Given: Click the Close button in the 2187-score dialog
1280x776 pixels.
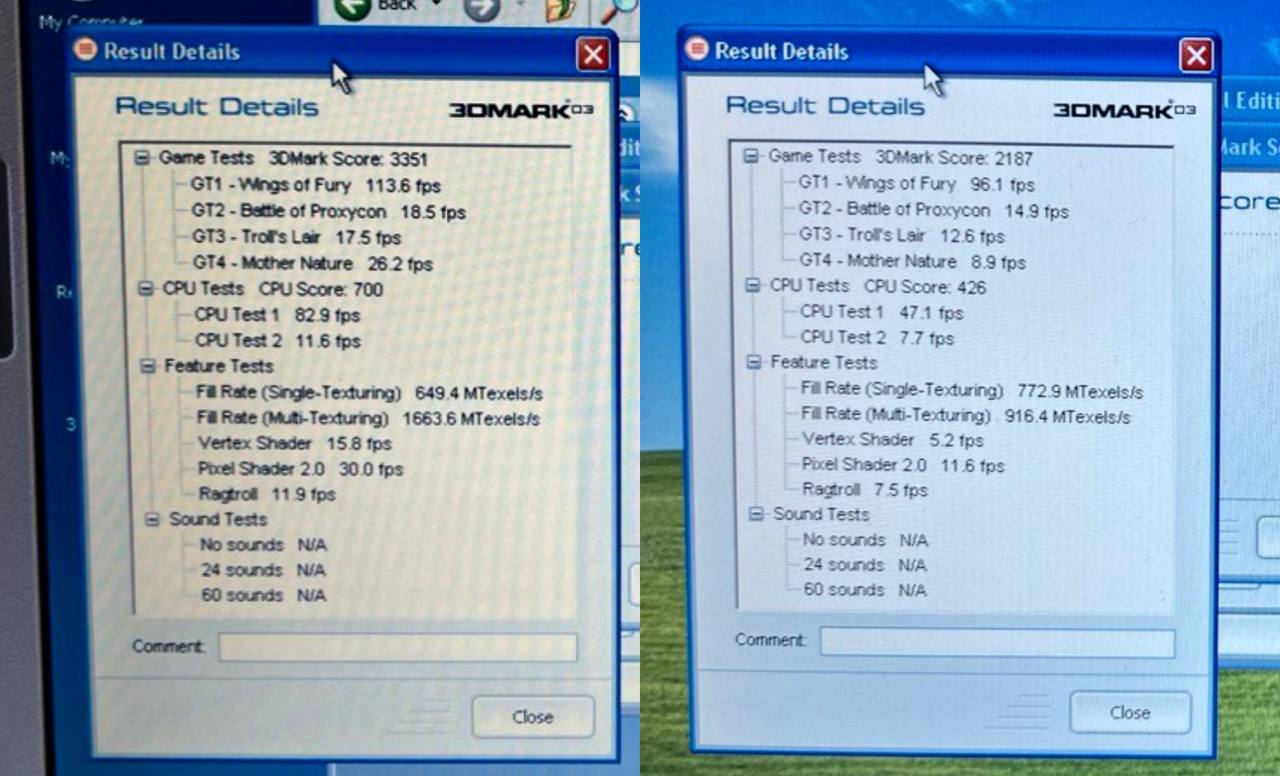Looking at the screenshot, I should tap(1130, 713).
